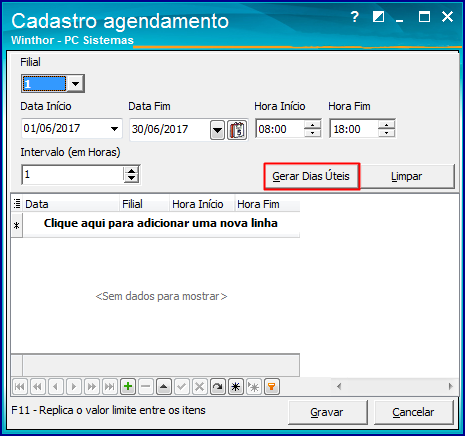Click the Limpar button
Image resolution: width=465 pixels, height=436 pixels.
tap(407, 176)
